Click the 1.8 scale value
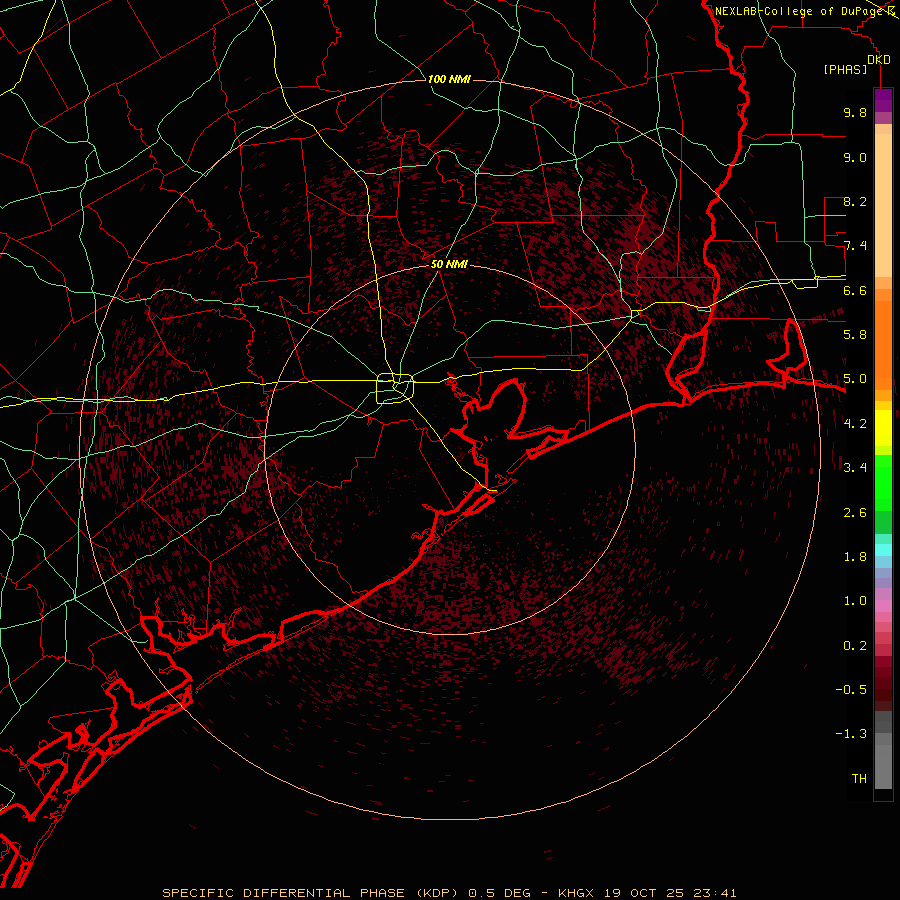This screenshot has width=900, height=900. [x=855, y=557]
